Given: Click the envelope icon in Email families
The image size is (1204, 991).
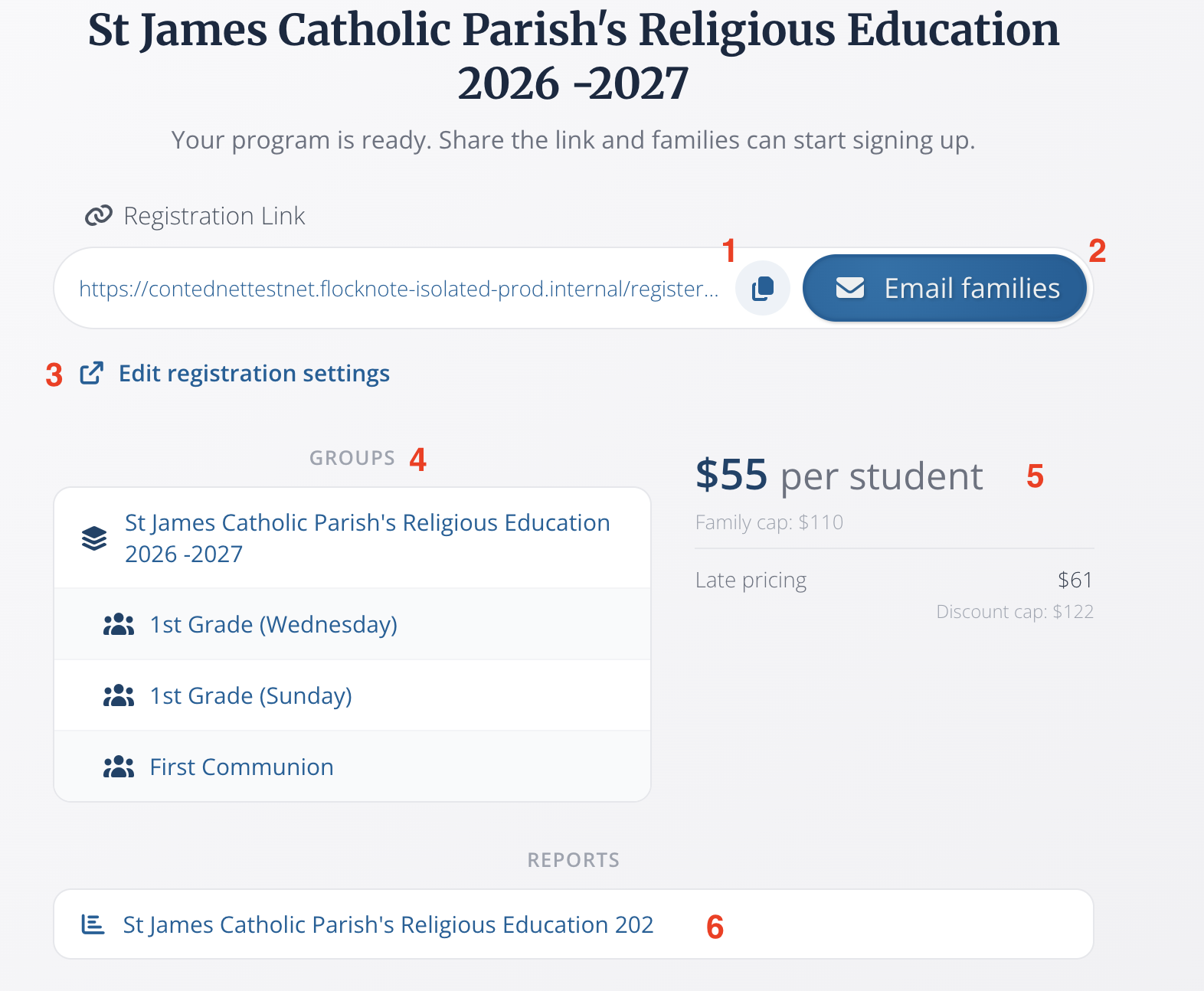Looking at the screenshot, I should 850,289.
